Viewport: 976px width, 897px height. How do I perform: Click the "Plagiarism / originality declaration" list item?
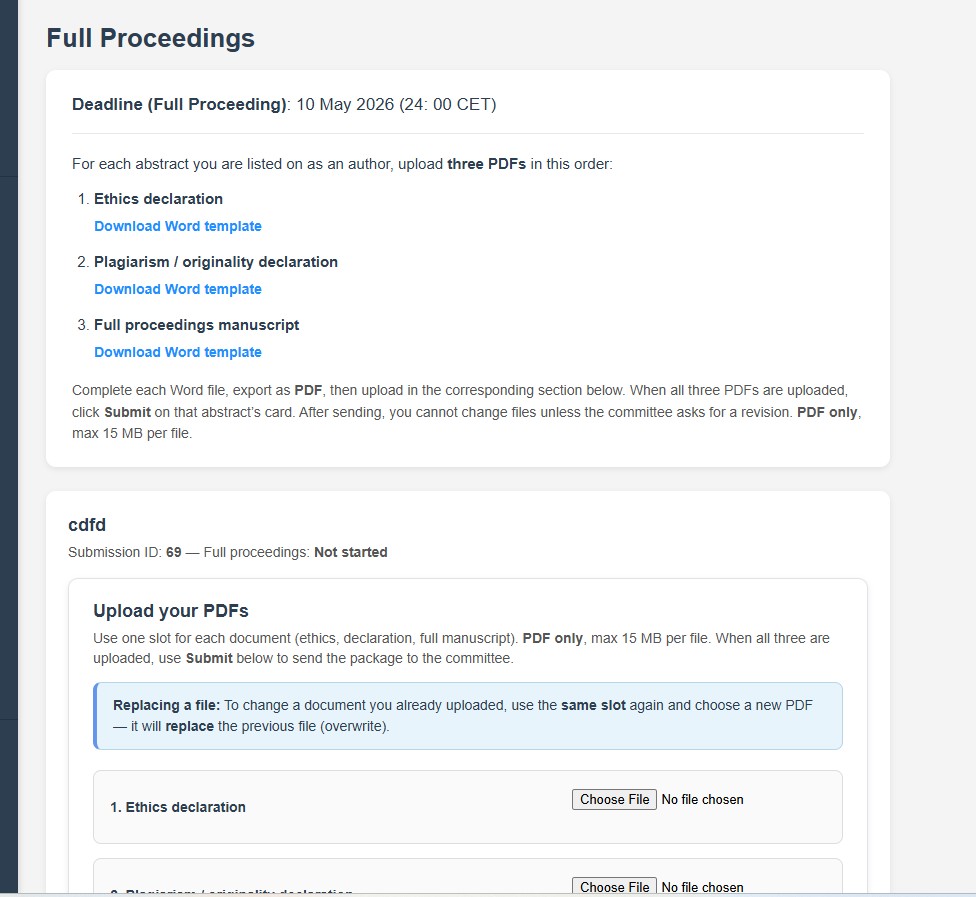(216, 262)
